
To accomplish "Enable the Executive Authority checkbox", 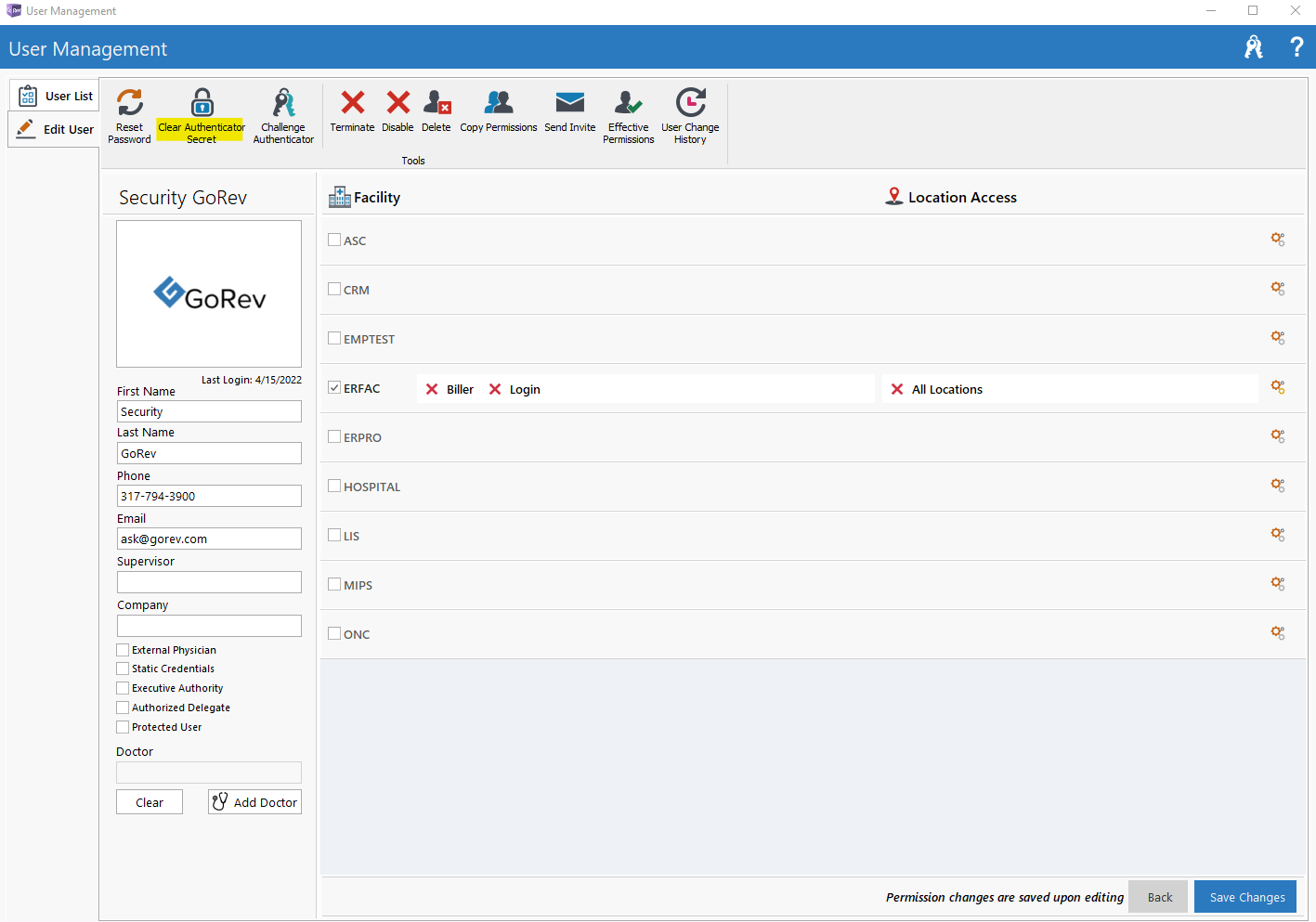I will pyautogui.click(x=123, y=688).
